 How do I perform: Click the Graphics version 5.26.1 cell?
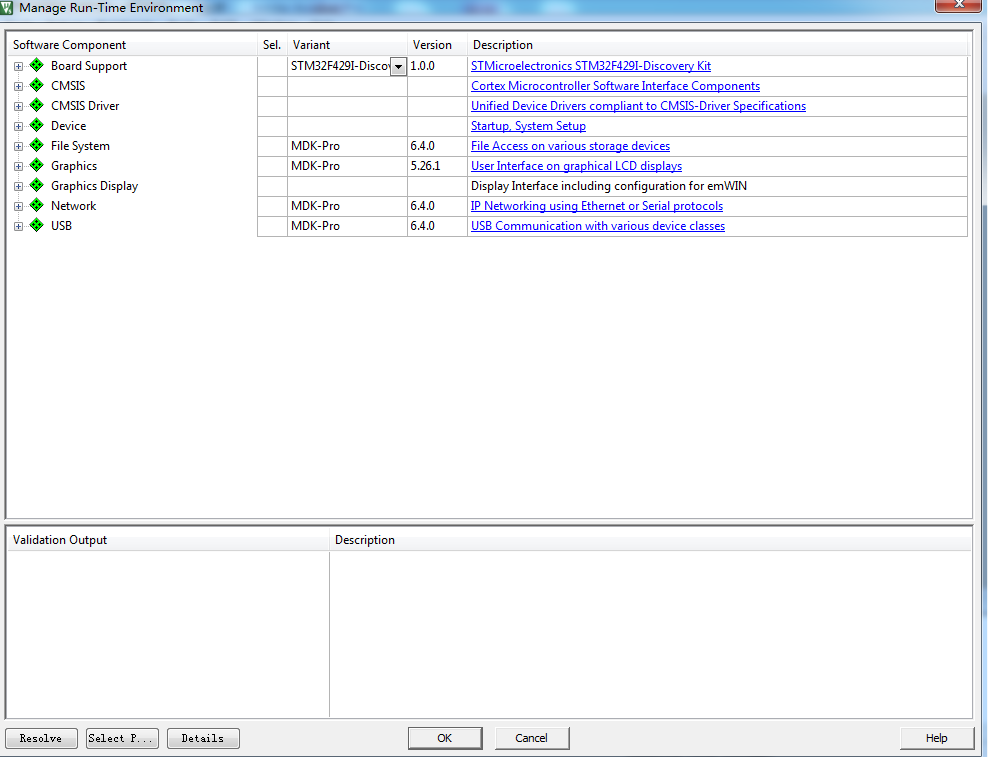[x=437, y=166]
